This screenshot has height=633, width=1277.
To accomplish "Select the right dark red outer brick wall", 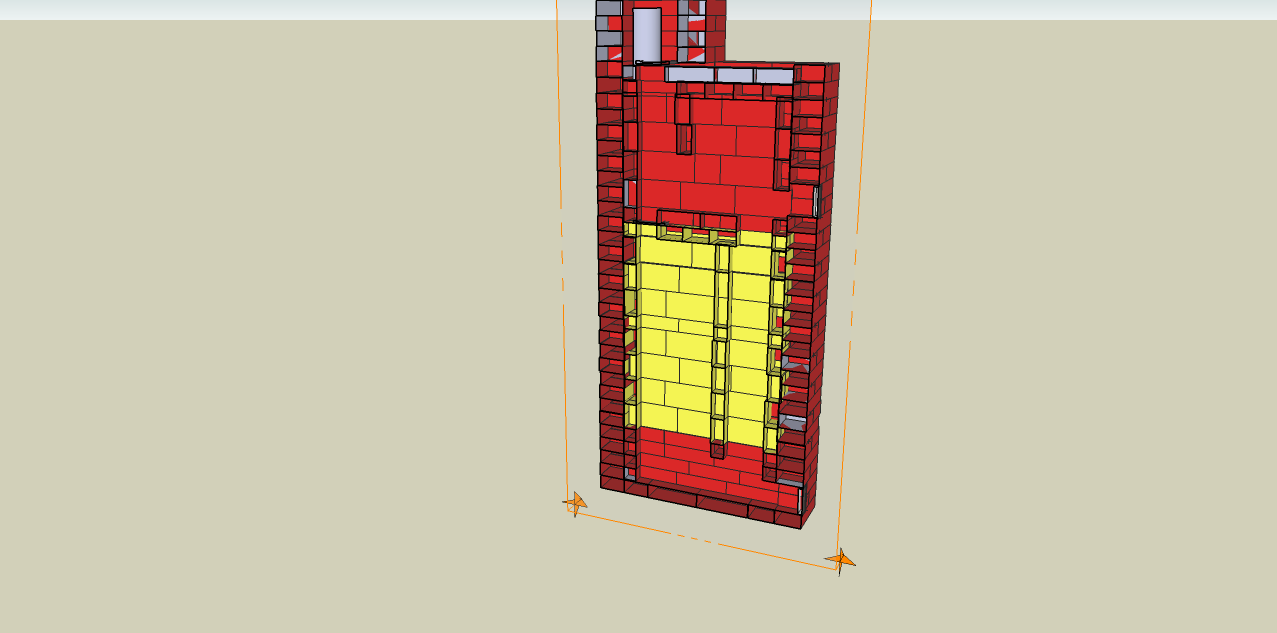I will [816, 300].
